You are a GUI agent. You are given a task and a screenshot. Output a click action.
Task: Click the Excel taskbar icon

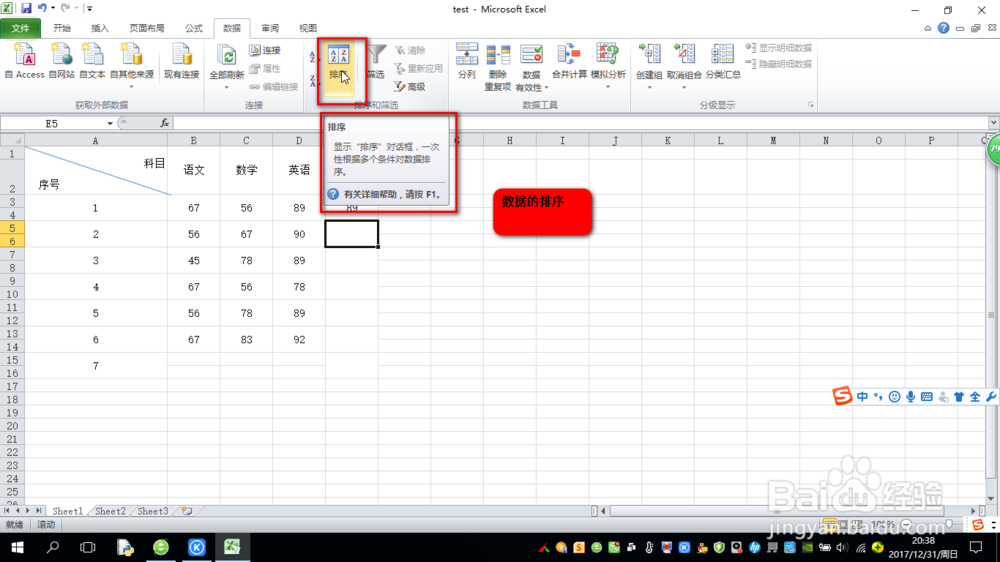pos(232,547)
